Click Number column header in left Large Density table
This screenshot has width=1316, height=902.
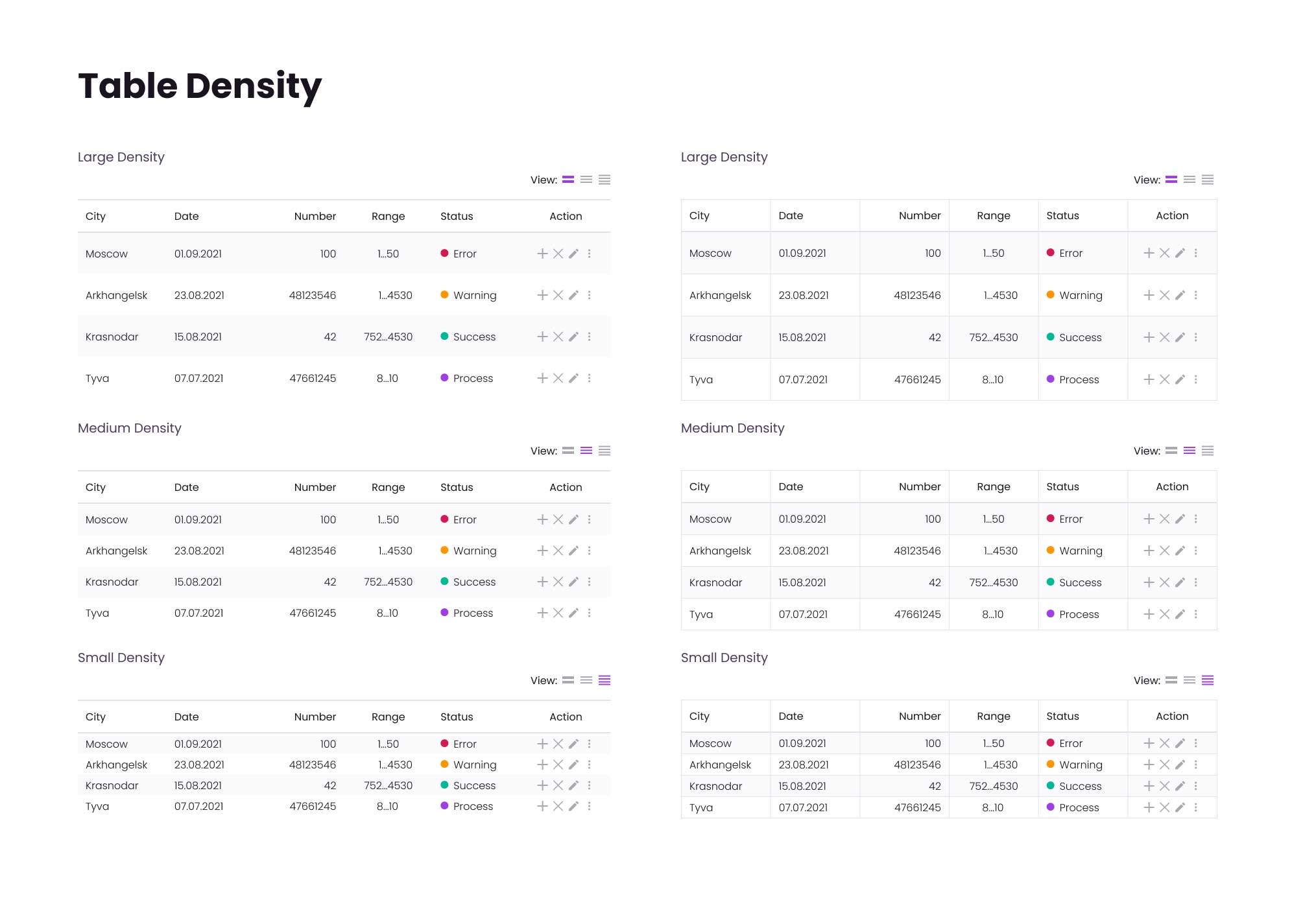tap(315, 216)
